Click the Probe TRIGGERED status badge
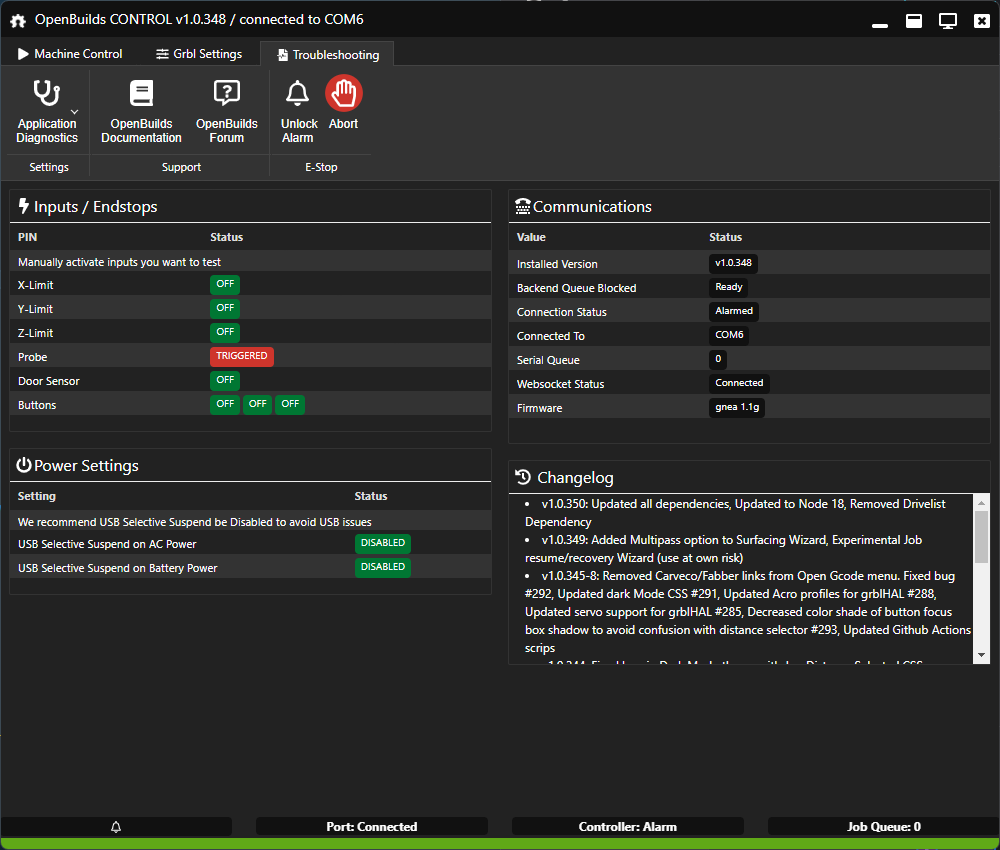This screenshot has height=850, width=1000. (x=241, y=356)
